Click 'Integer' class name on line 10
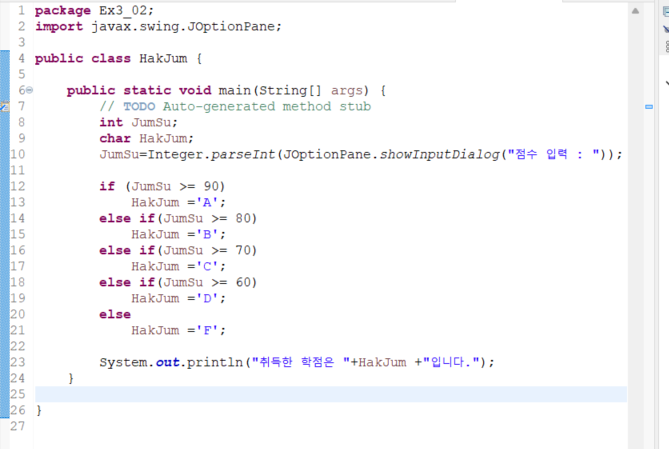The width and height of the screenshot is (669, 449). (175, 154)
